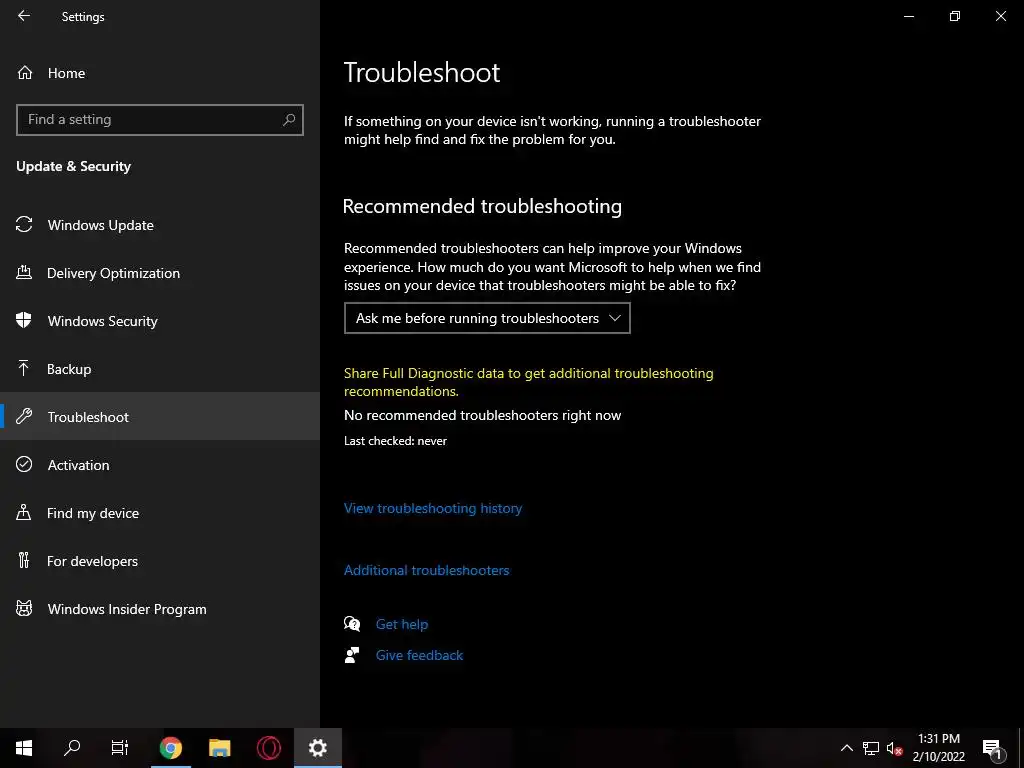Show hidden system tray icons
Image resolution: width=1024 pixels, height=768 pixels.
[x=846, y=748]
